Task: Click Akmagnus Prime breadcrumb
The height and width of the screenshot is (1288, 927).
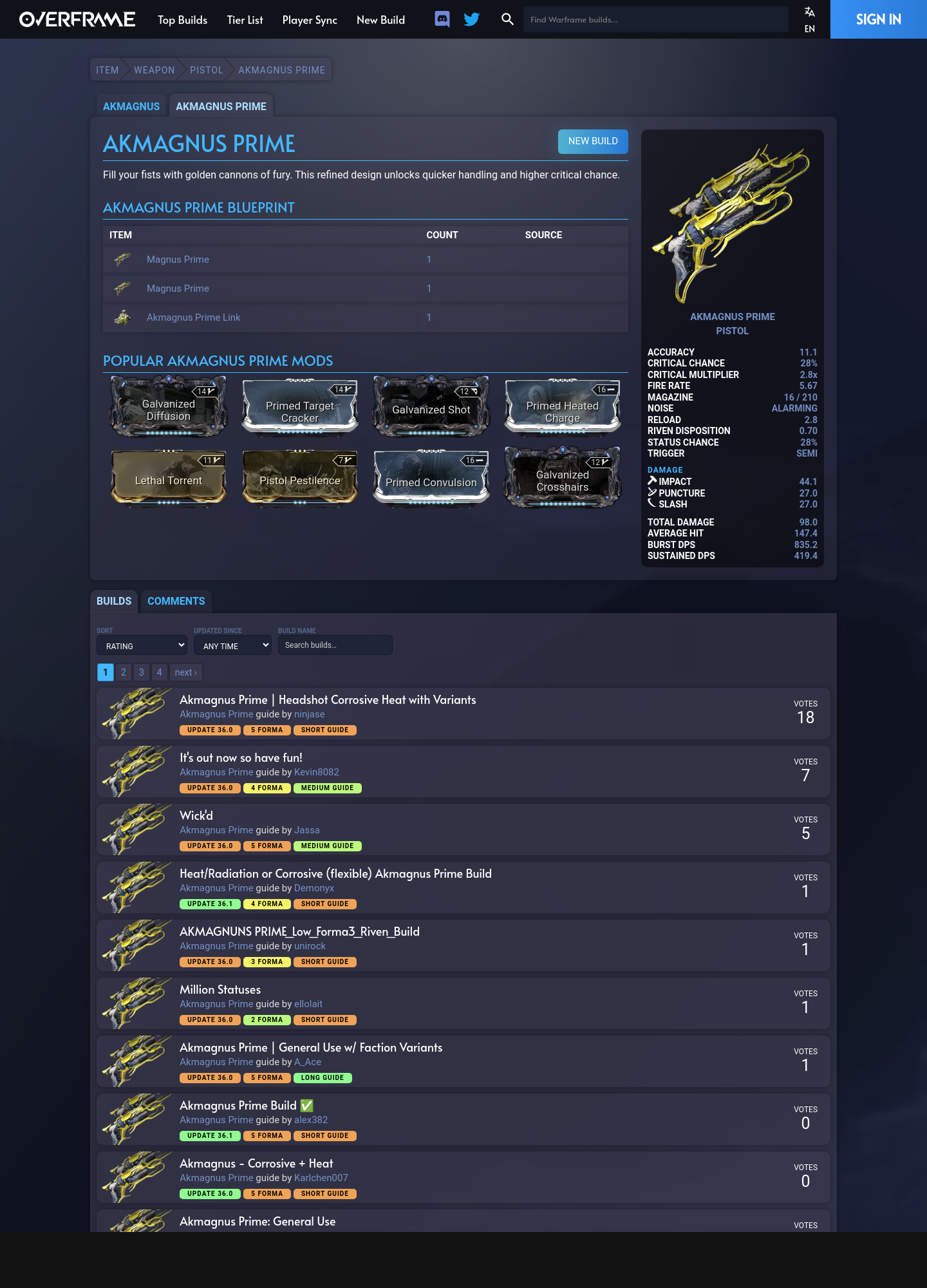Action: coord(281,70)
